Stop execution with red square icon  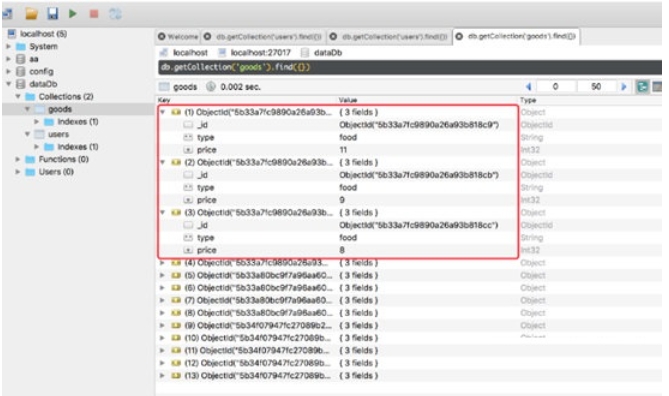(94, 14)
